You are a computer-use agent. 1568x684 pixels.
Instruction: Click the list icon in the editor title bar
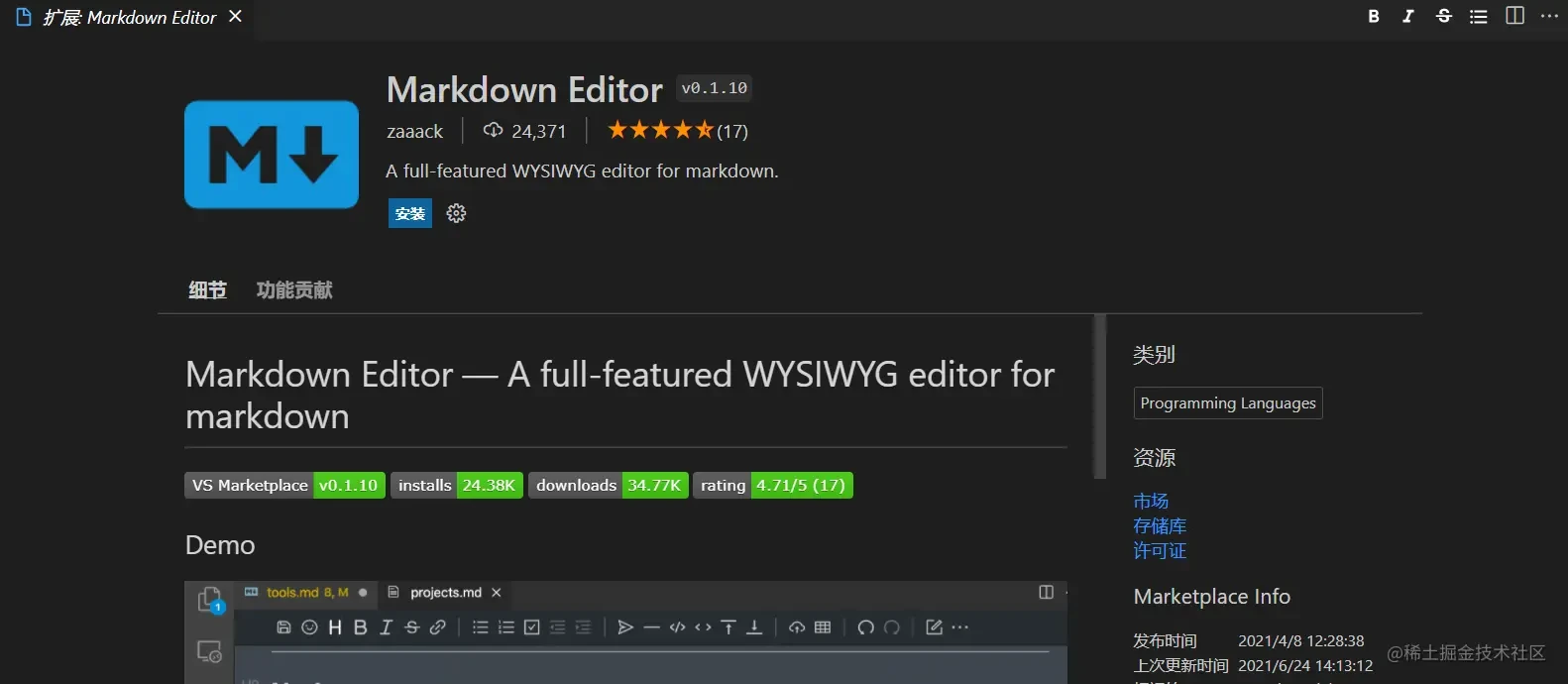1479,16
